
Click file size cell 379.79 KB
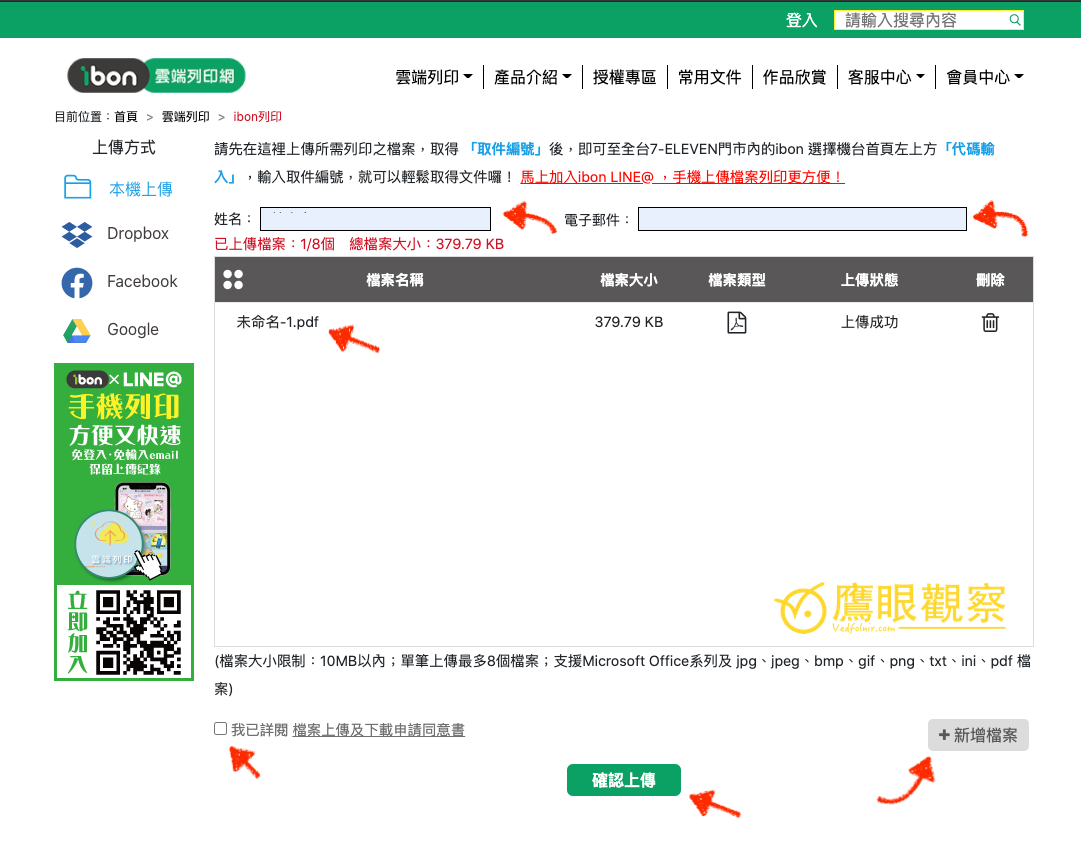point(629,322)
